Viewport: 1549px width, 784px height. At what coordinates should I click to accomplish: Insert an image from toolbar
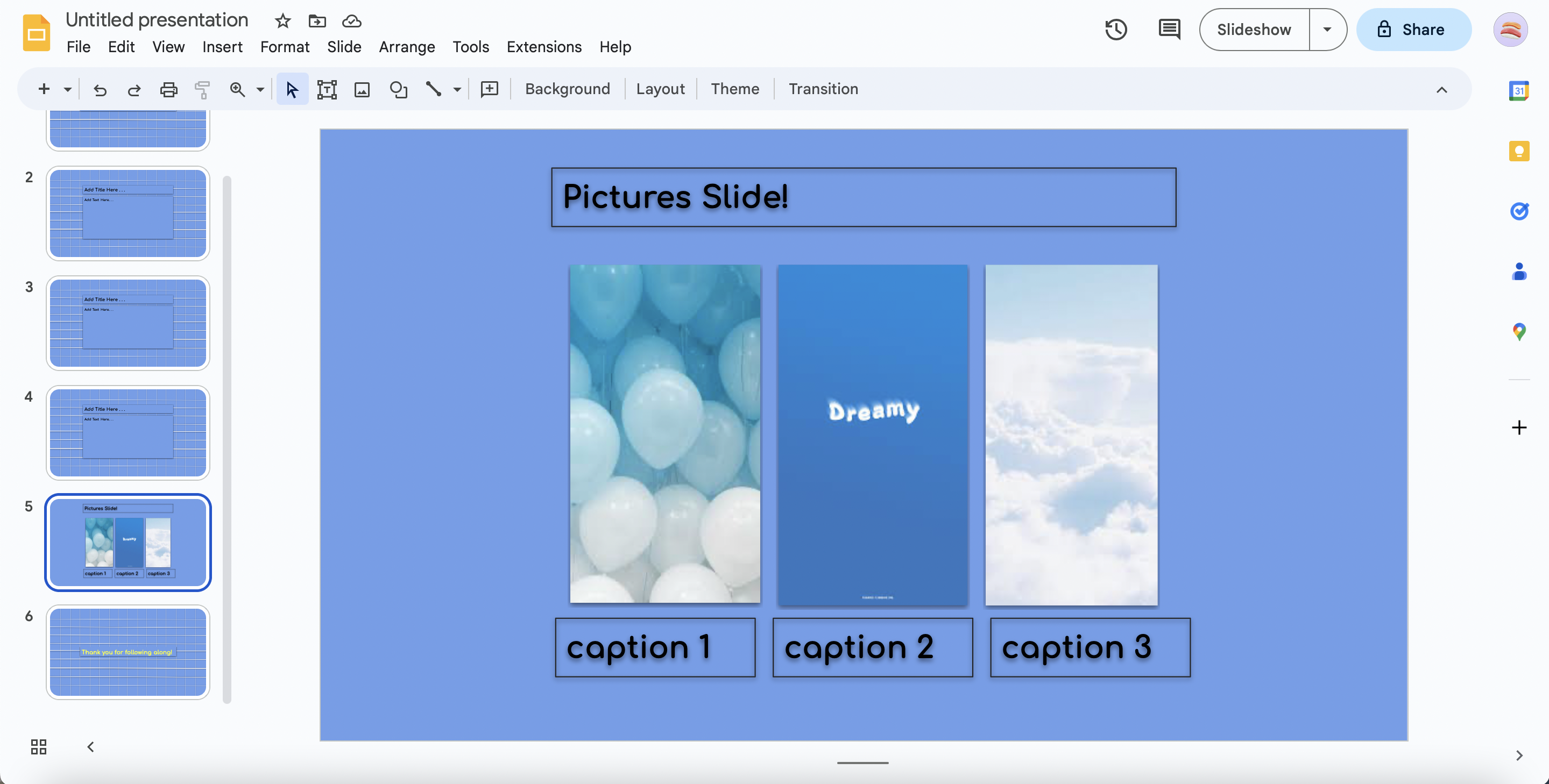click(362, 89)
